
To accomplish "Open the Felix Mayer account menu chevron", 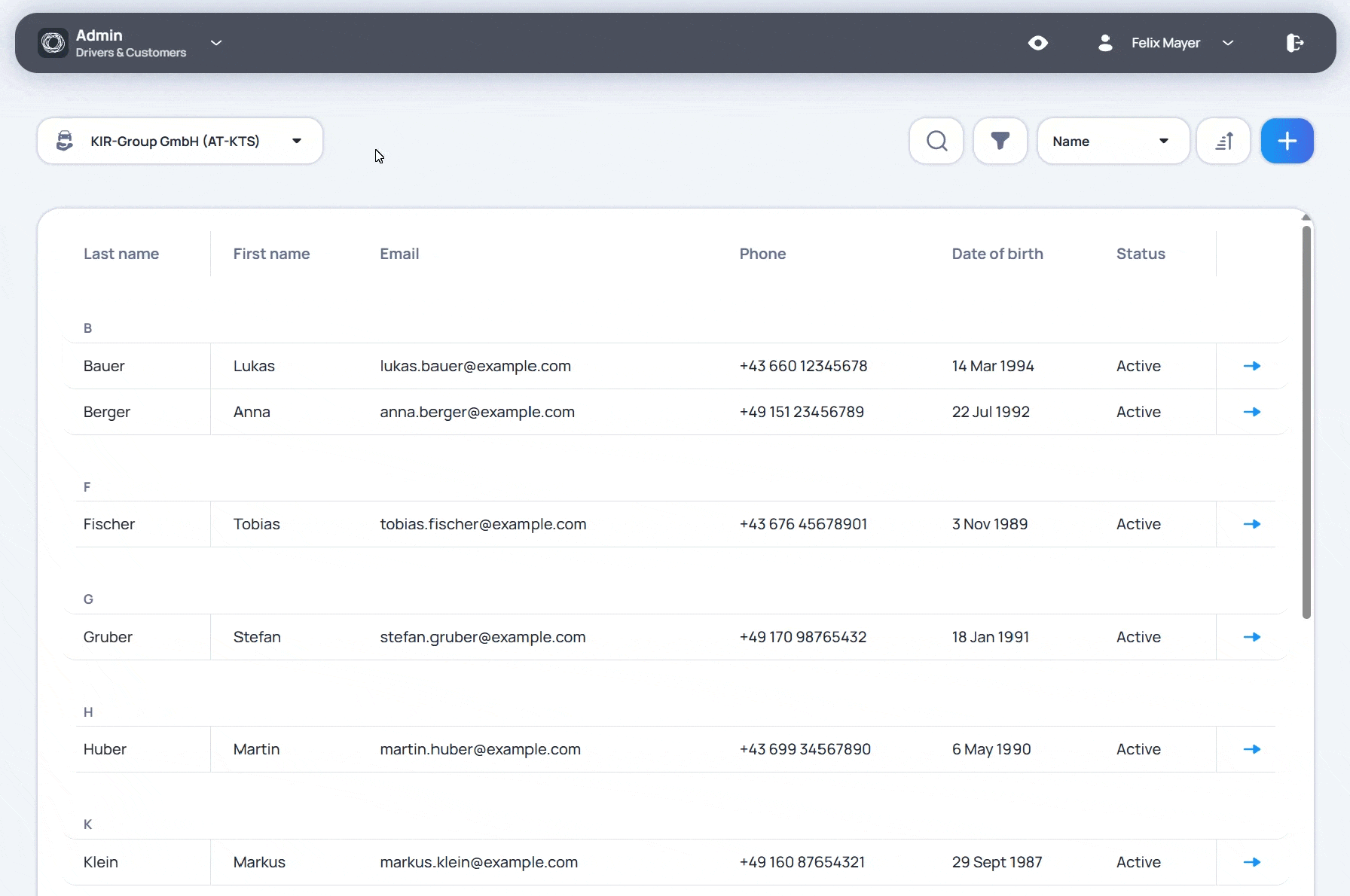I will click(1228, 43).
